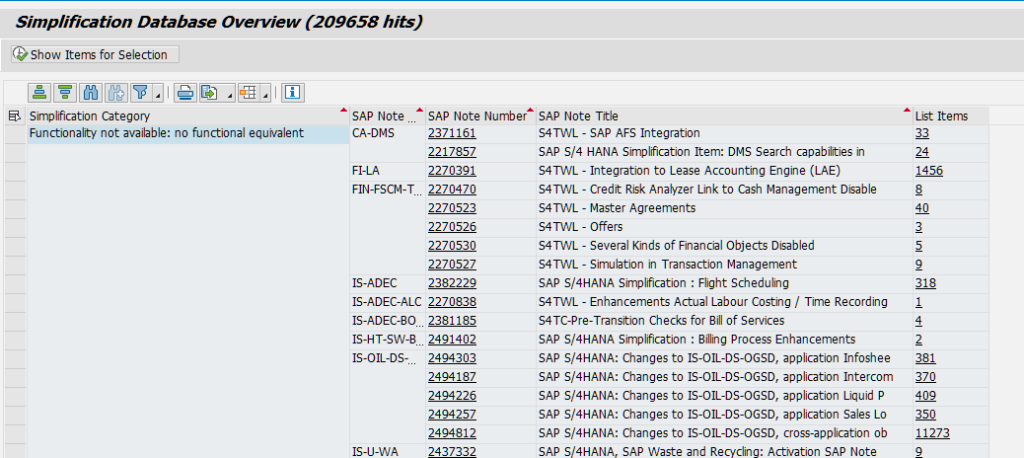
Task: Open SAP Note 2270526 link
Action: (452, 227)
